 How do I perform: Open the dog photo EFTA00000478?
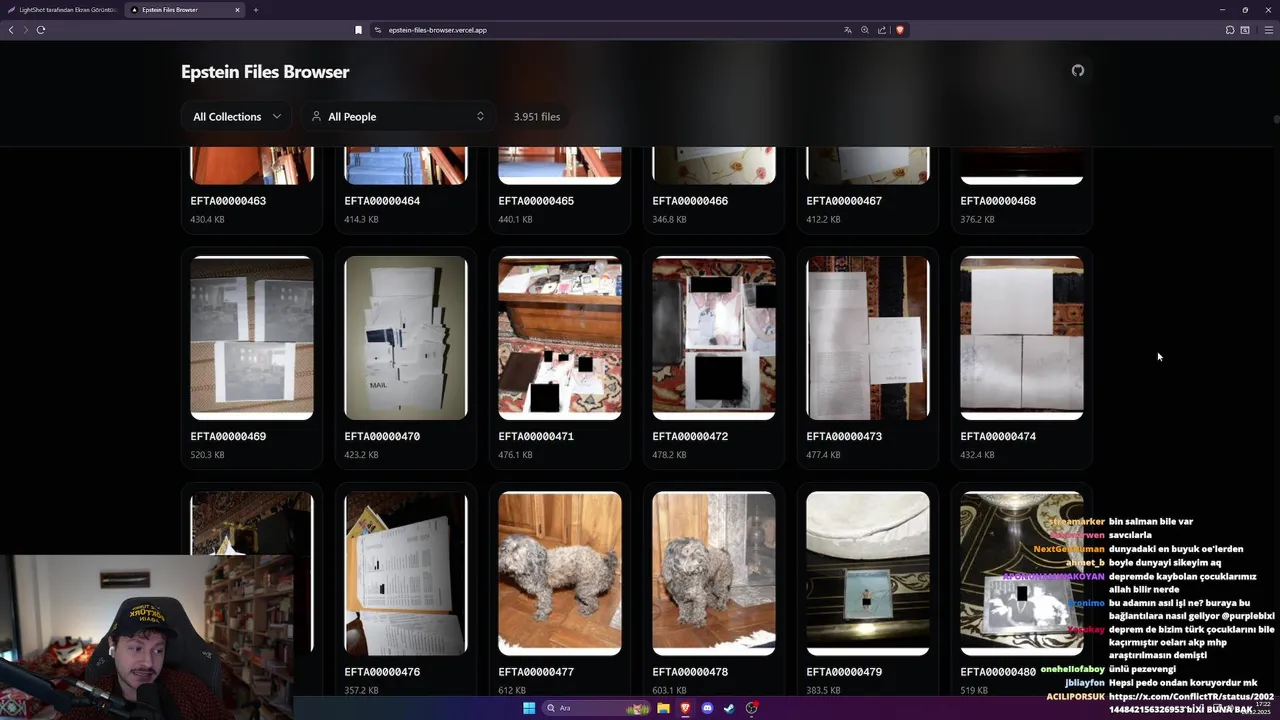[x=714, y=573]
